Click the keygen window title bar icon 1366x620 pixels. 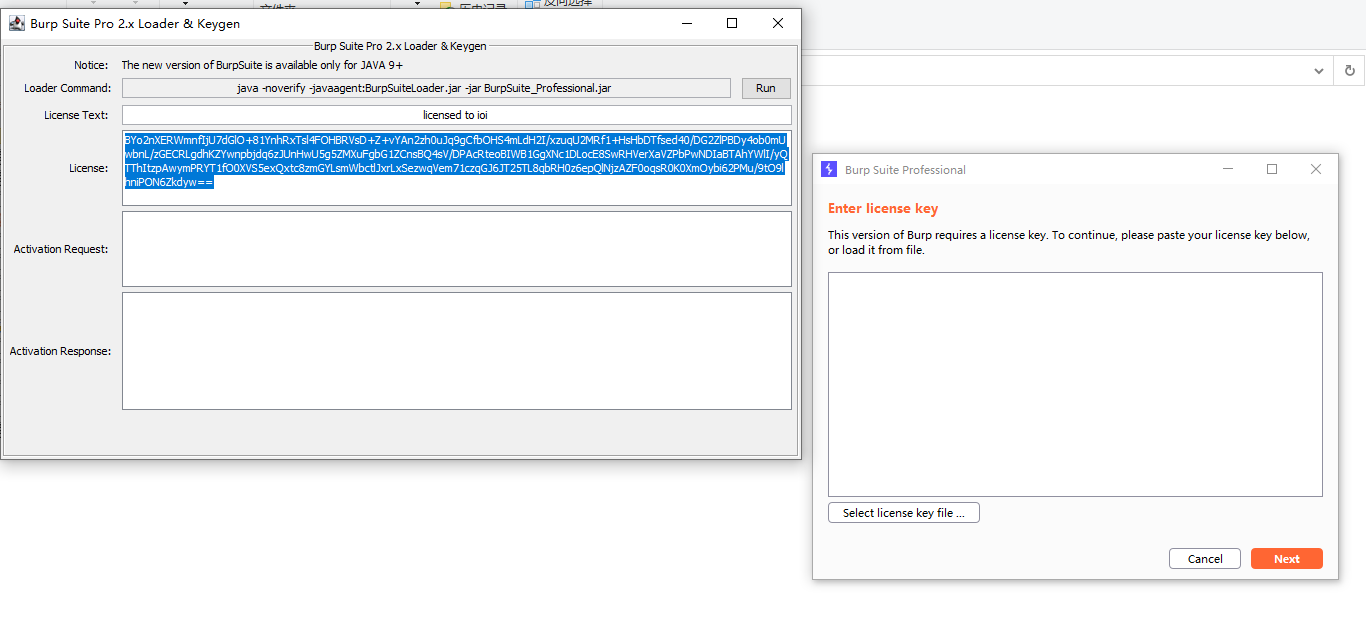(16, 23)
